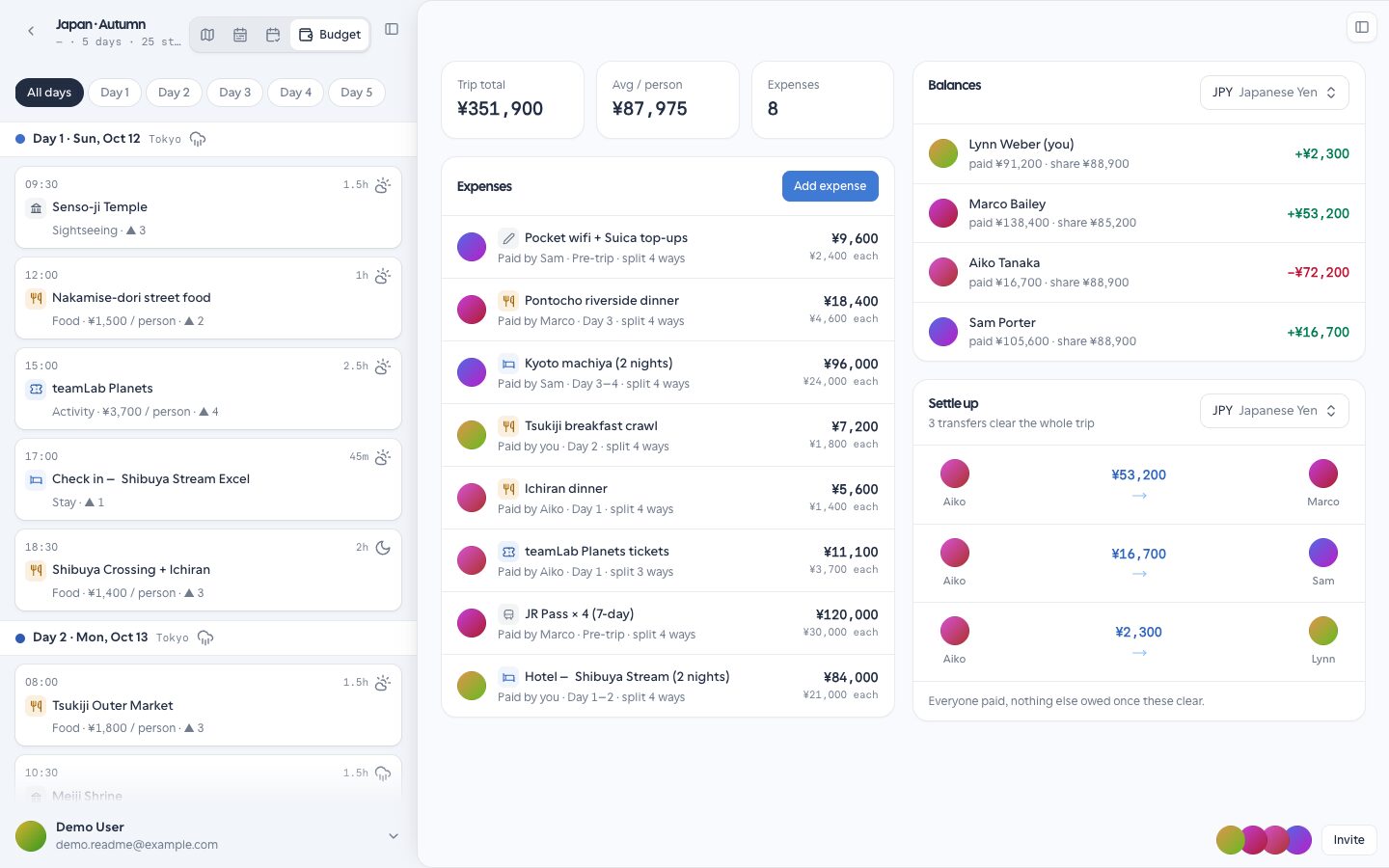1389x868 pixels.
Task: Click the Invite button
Action: point(1348,840)
